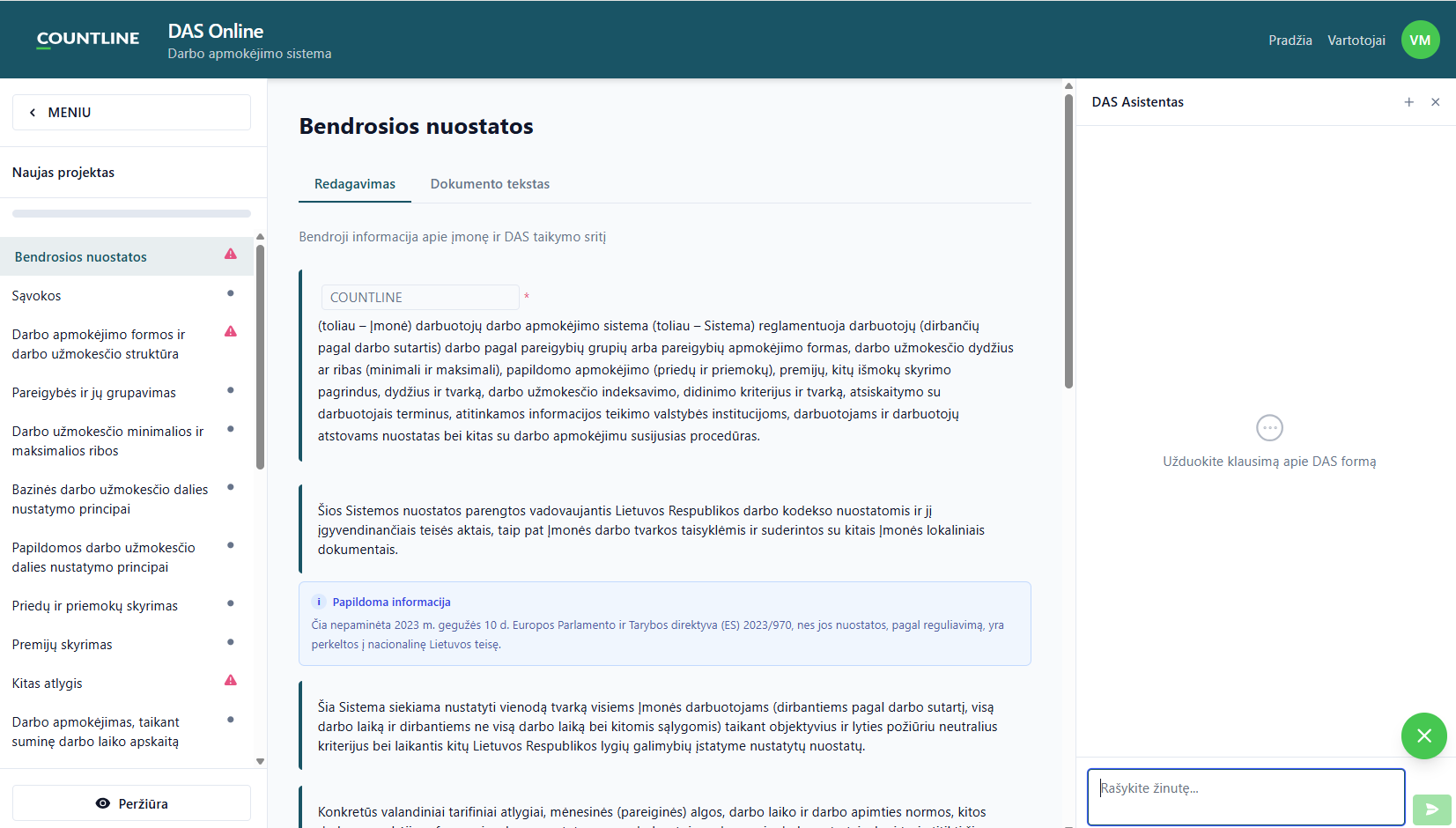Click the green round close chat button
The height and width of the screenshot is (828, 1456).
tap(1424, 736)
